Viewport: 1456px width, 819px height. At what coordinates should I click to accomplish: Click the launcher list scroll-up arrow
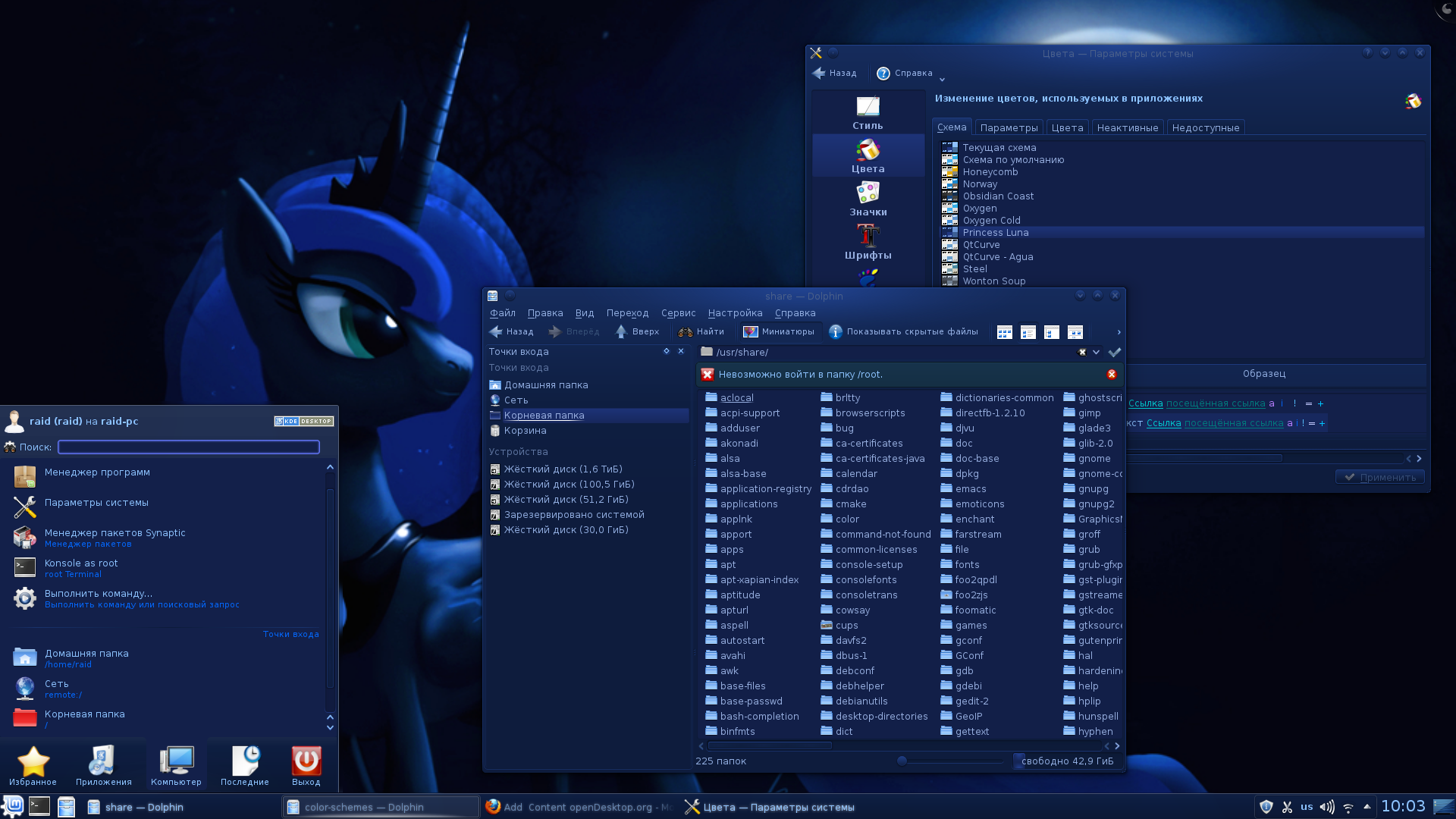[330, 467]
